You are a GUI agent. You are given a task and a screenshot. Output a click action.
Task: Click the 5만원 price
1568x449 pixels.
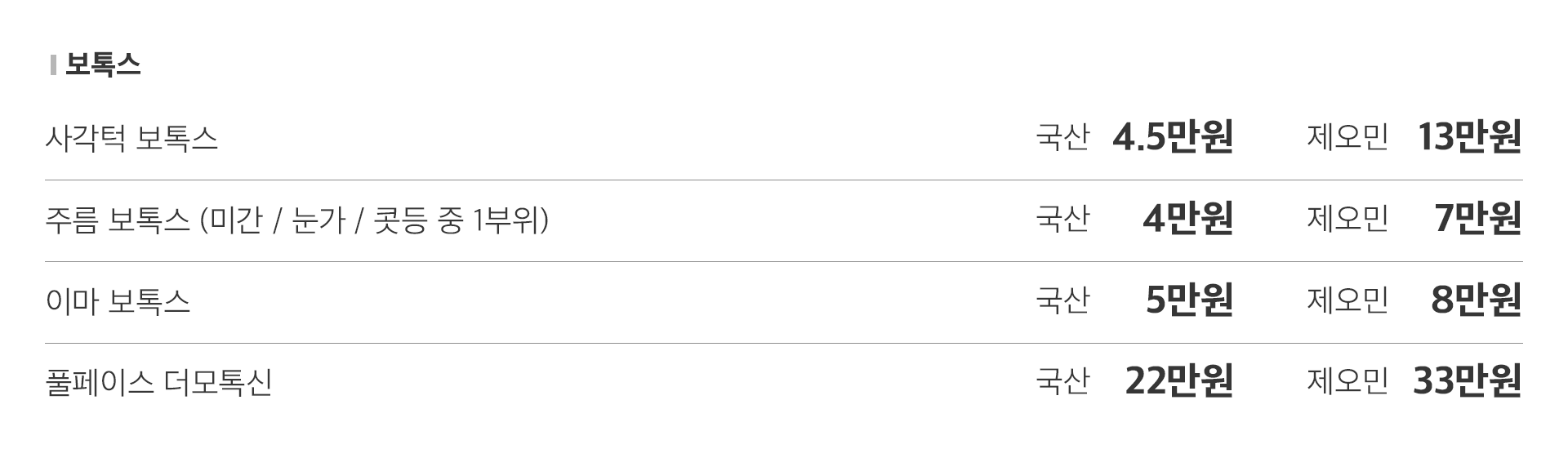pos(1189,300)
